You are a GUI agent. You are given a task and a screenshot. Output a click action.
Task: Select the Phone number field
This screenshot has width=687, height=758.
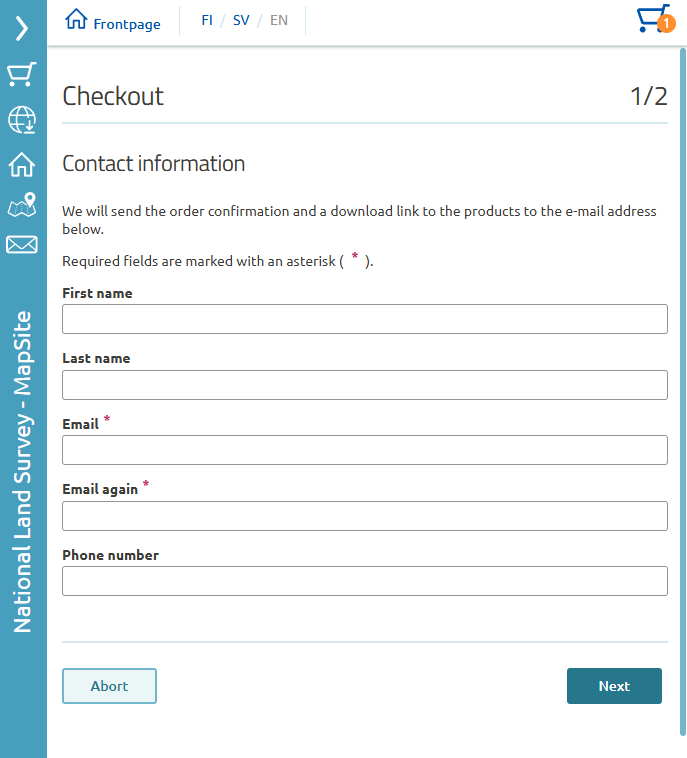[365, 581]
